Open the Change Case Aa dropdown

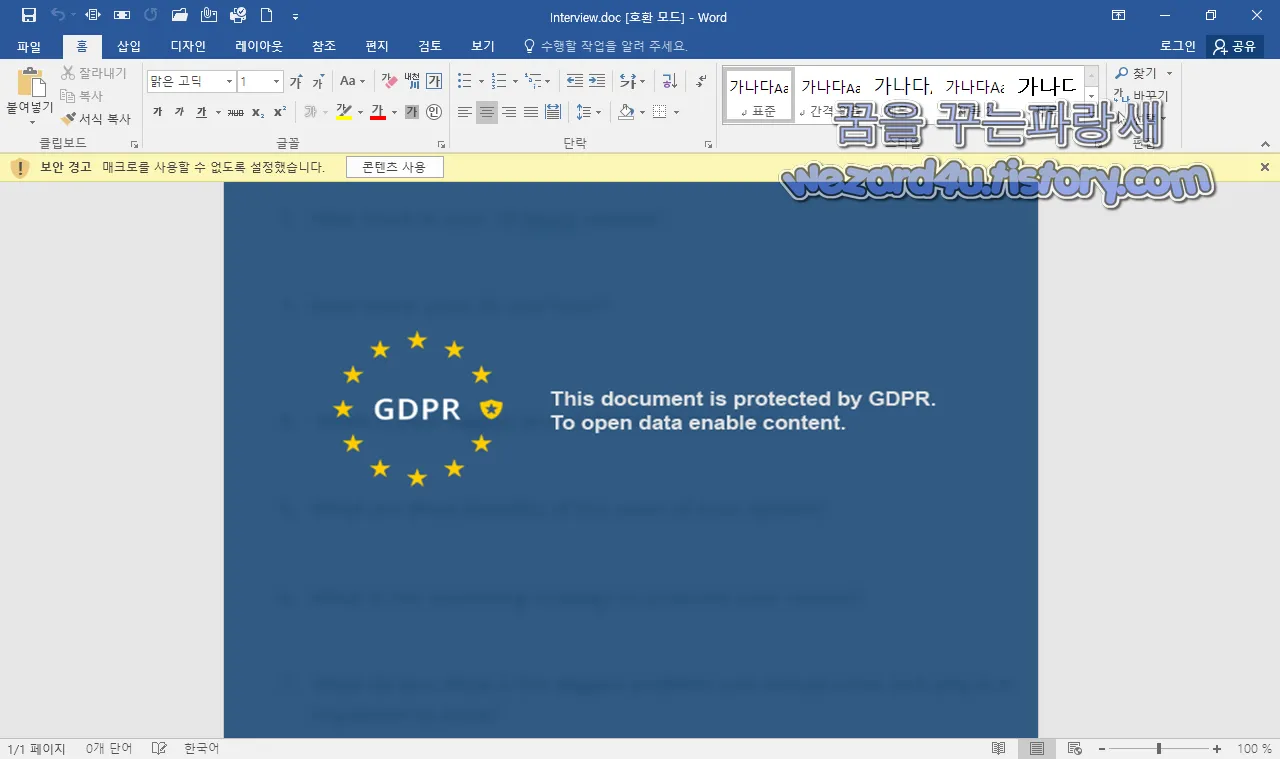click(352, 81)
